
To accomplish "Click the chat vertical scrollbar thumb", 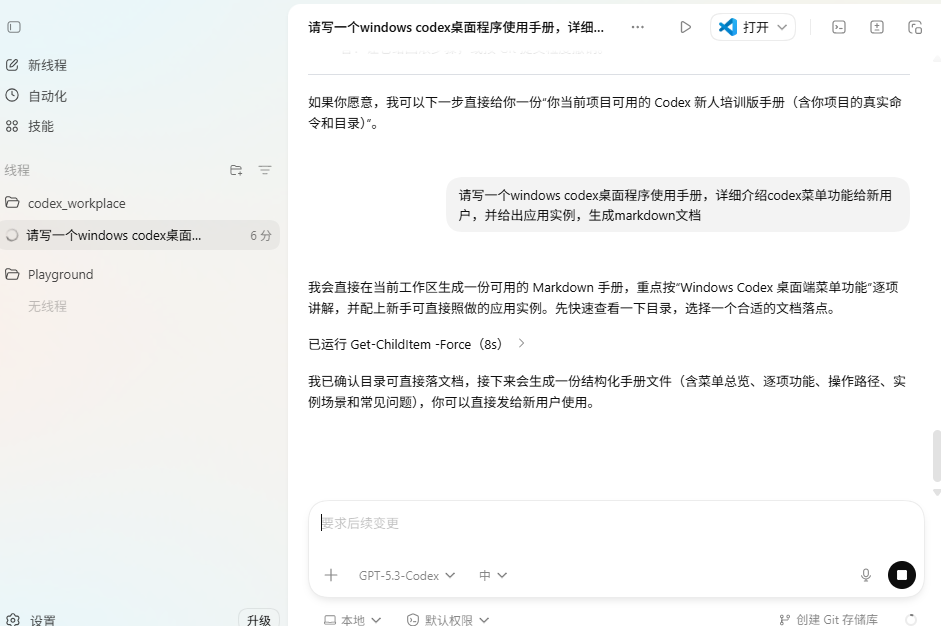I will (937, 456).
